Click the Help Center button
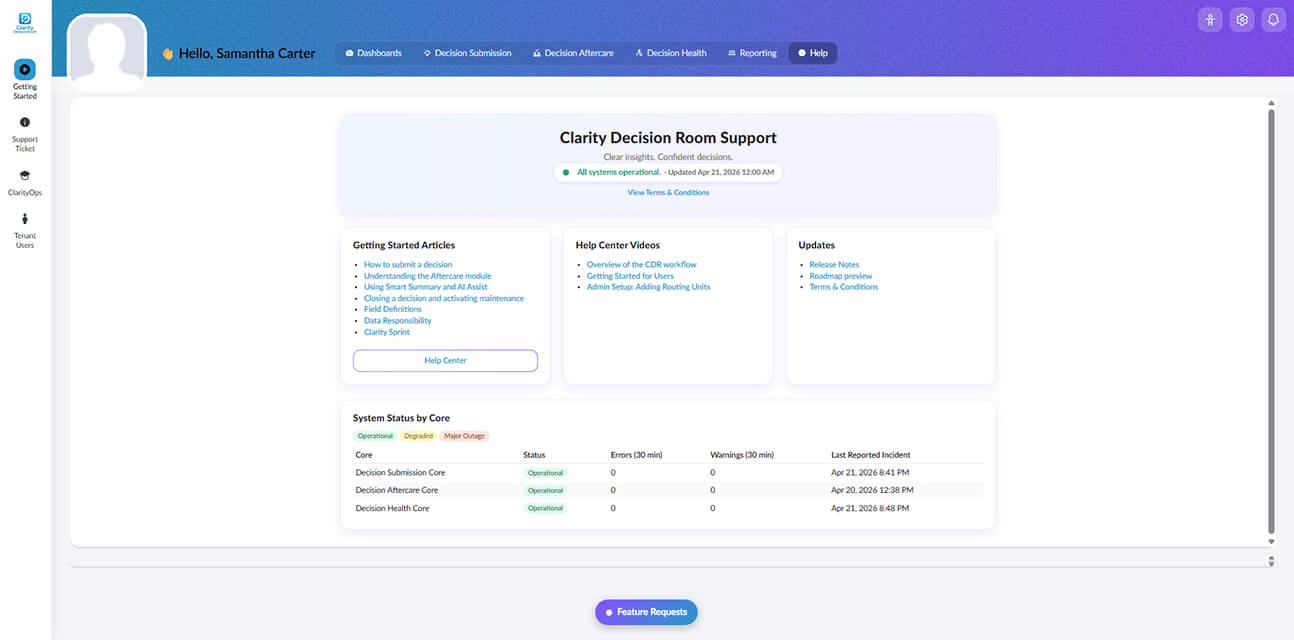The image size is (1294, 640). [445, 360]
